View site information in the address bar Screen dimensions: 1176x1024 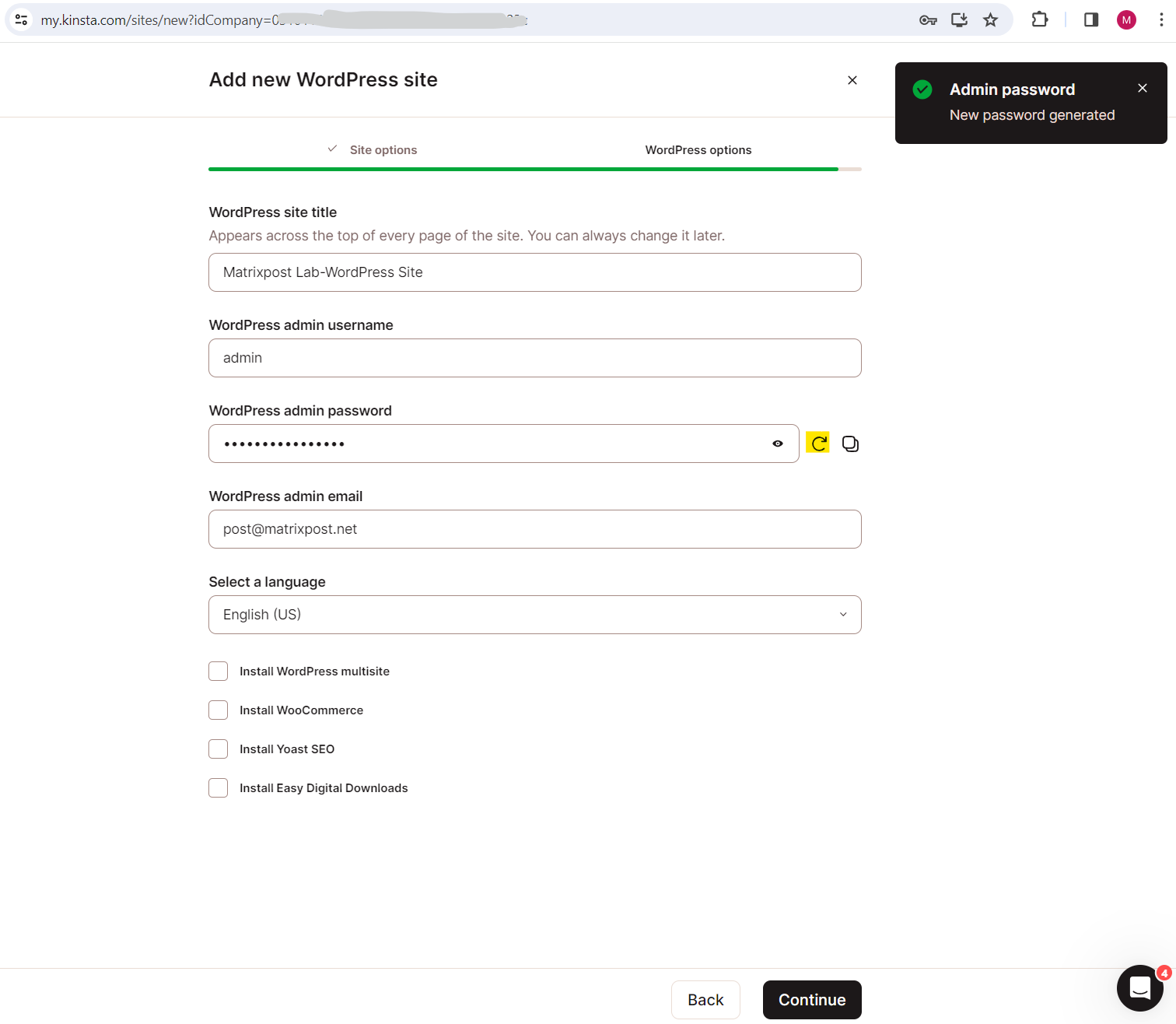(22, 20)
